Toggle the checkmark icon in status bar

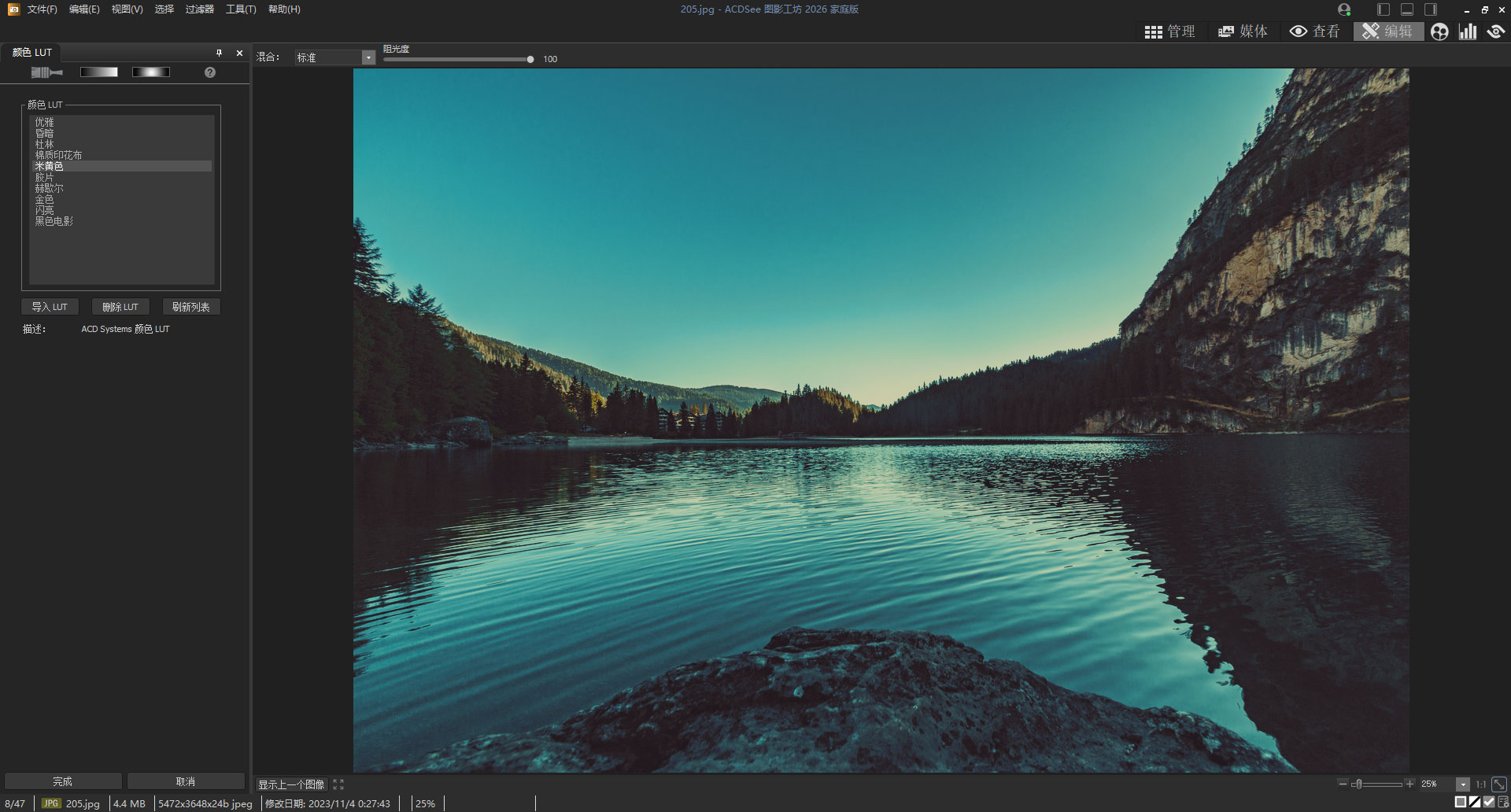point(1489,803)
